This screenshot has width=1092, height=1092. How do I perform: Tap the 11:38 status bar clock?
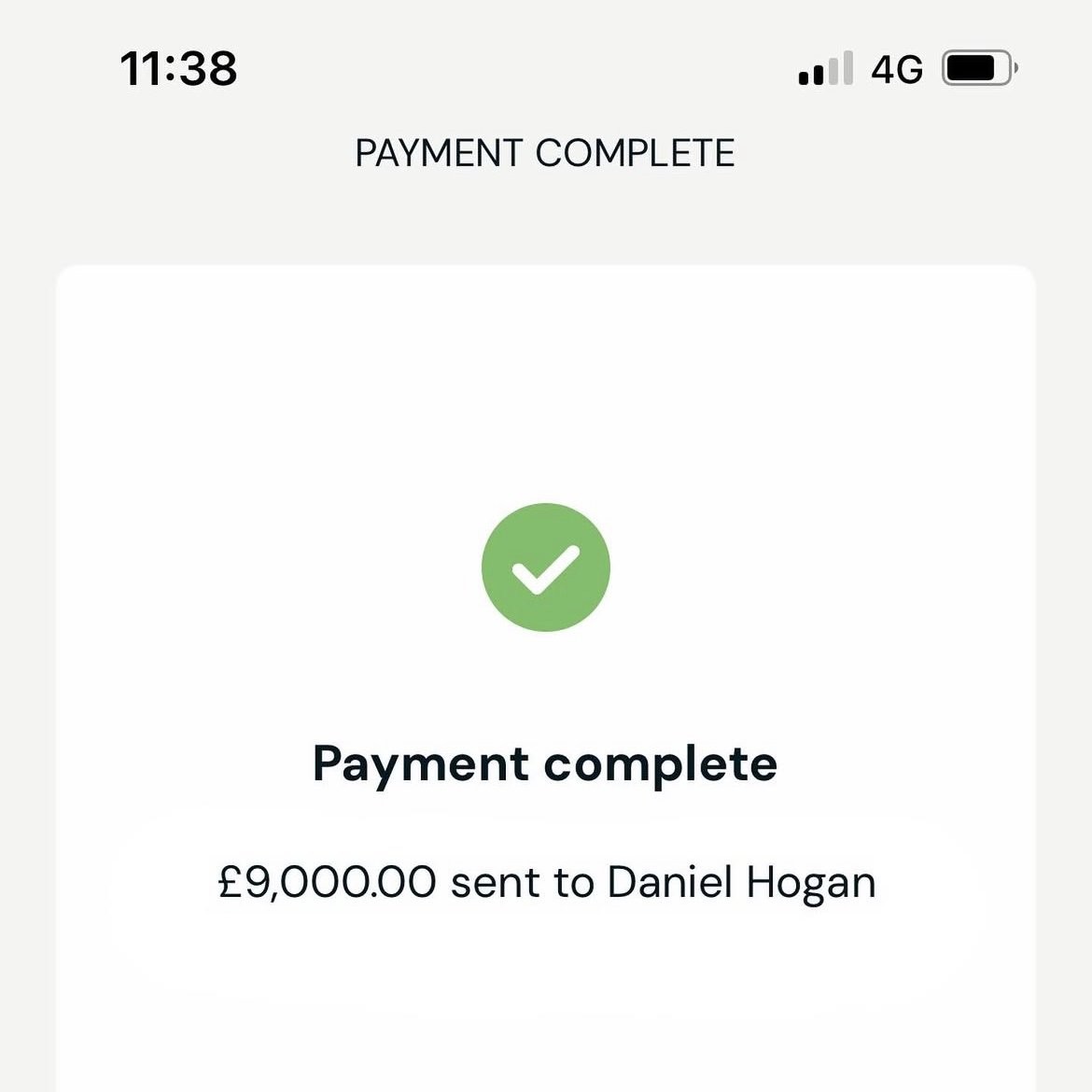[178, 69]
